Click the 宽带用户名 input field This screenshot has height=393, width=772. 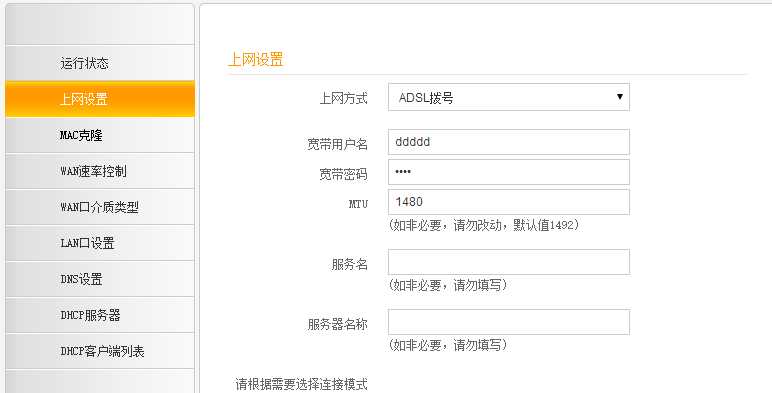point(509,142)
